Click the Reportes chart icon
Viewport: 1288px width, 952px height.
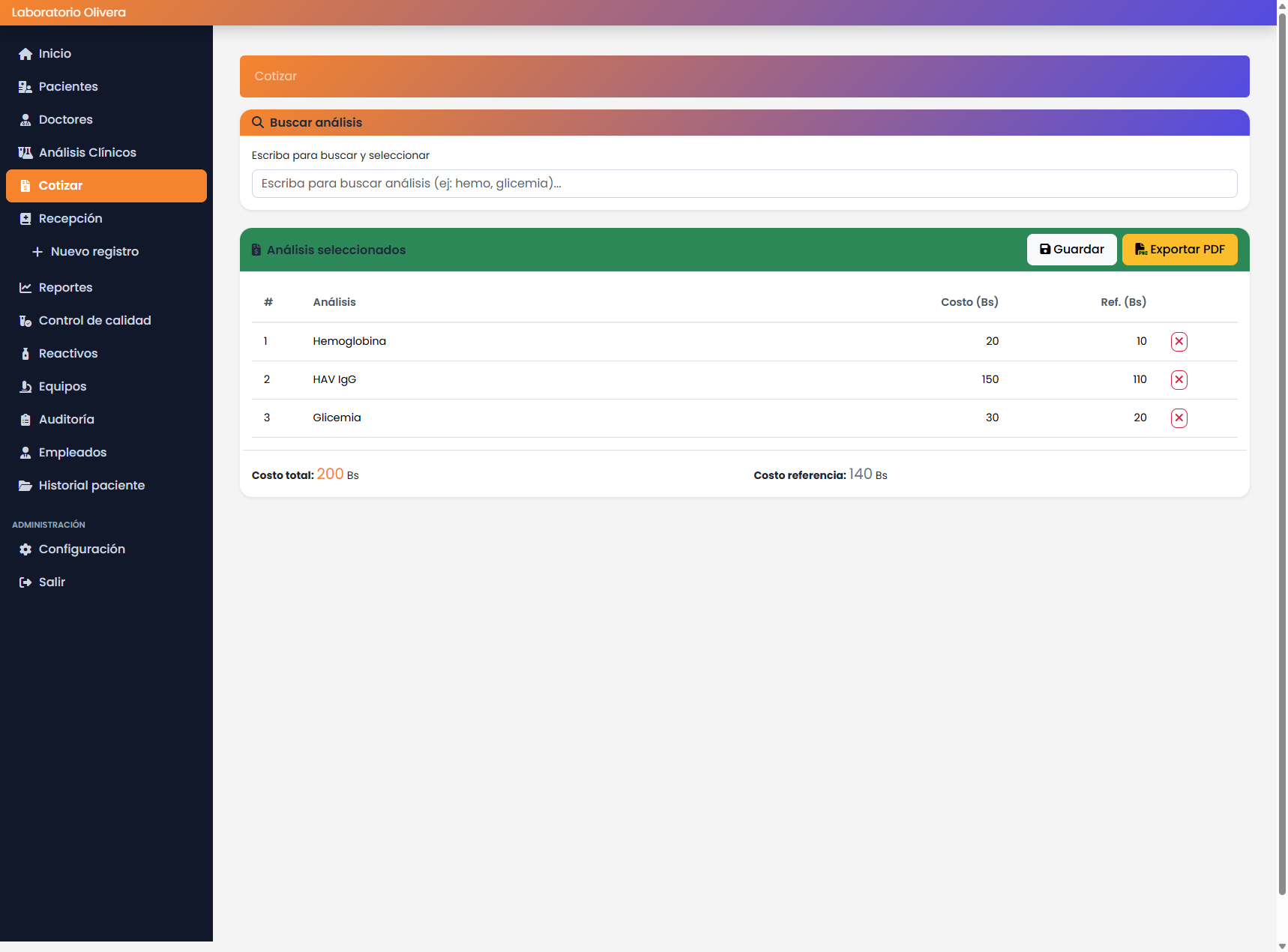coord(25,288)
